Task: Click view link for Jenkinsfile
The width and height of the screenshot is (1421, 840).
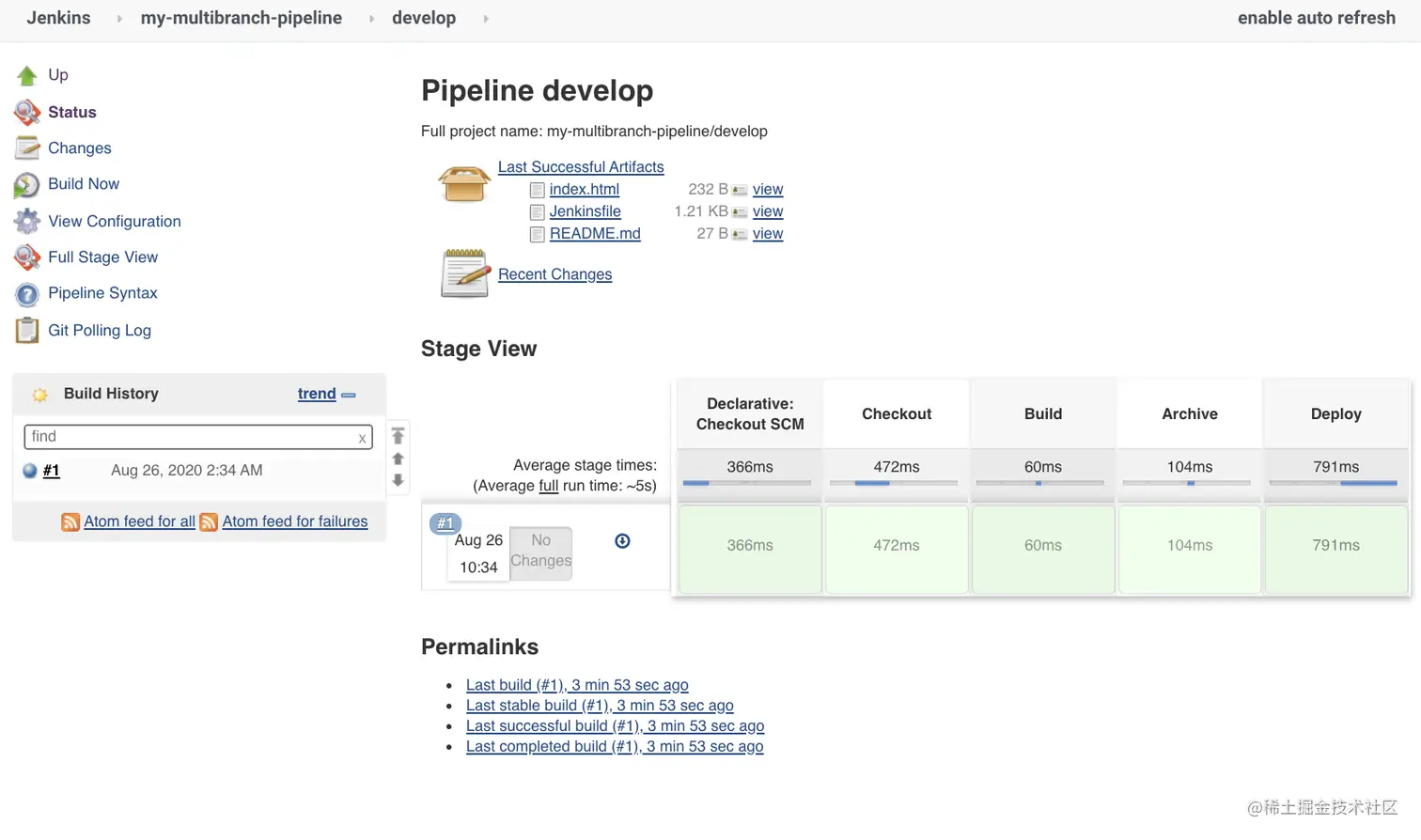Action: click(768, 211)
